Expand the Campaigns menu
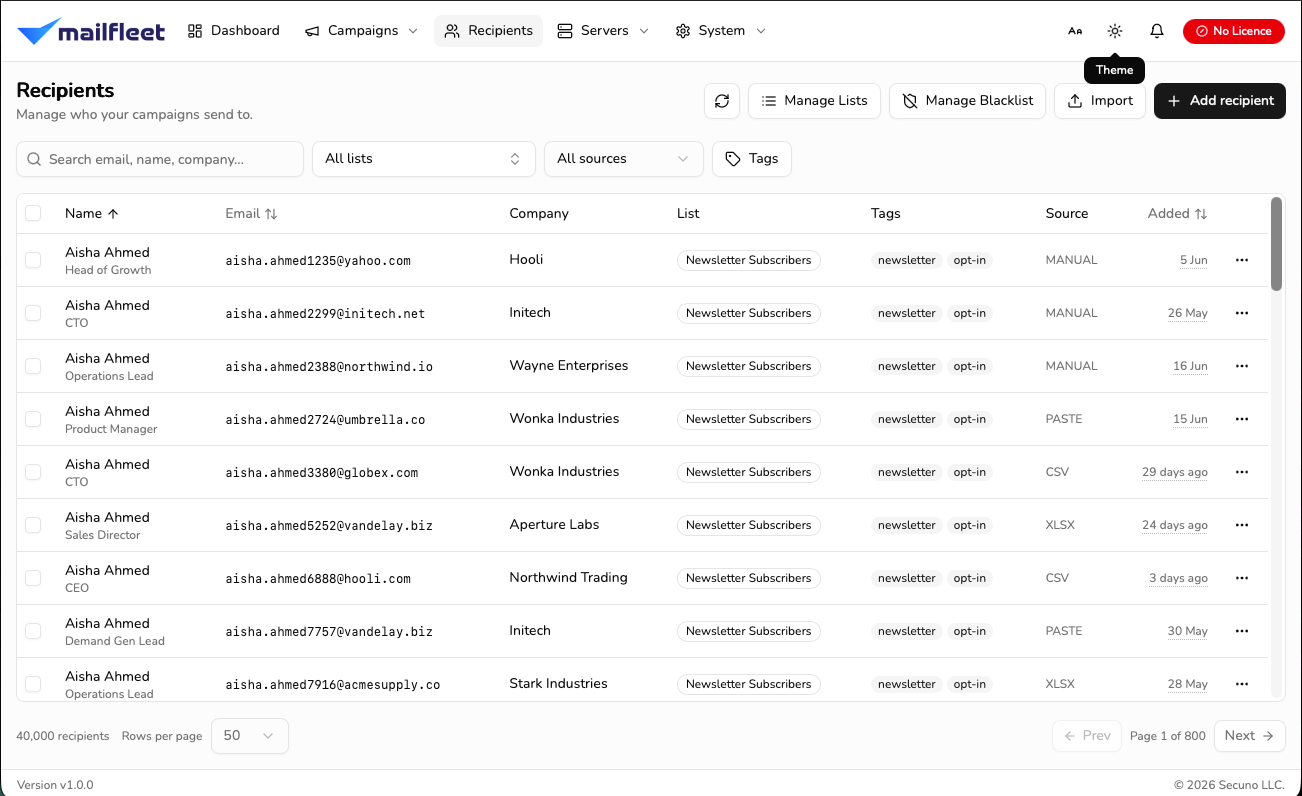Viewport: 1302px width, 796px height. click(362, 31)
